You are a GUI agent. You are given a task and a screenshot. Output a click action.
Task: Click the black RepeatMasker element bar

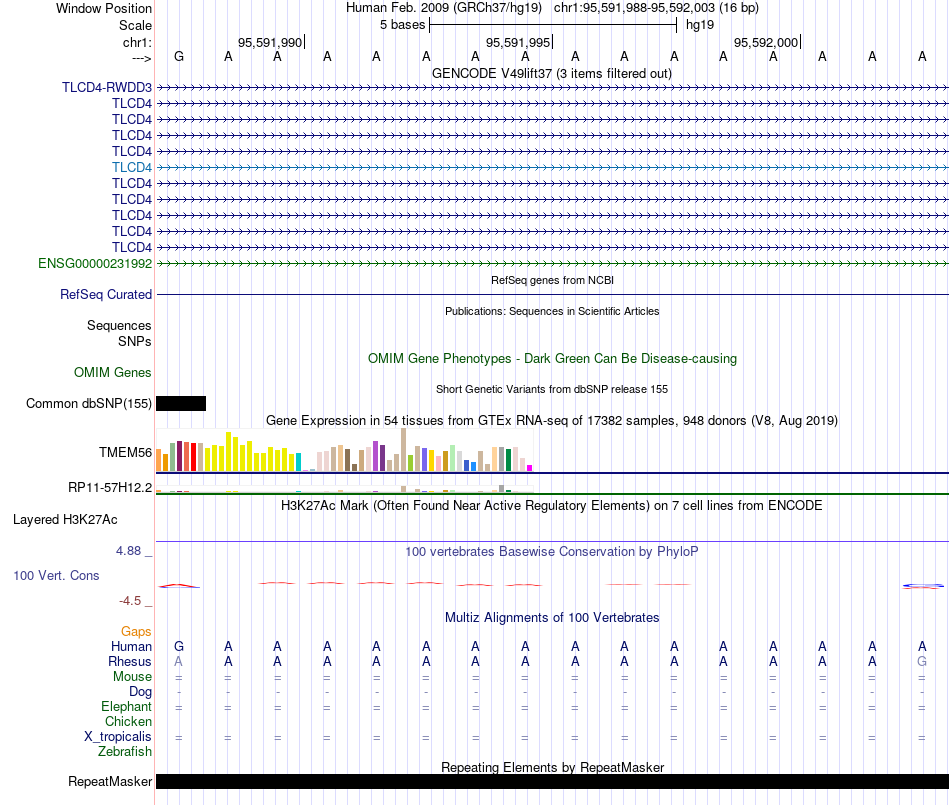[x=552, y=781]
